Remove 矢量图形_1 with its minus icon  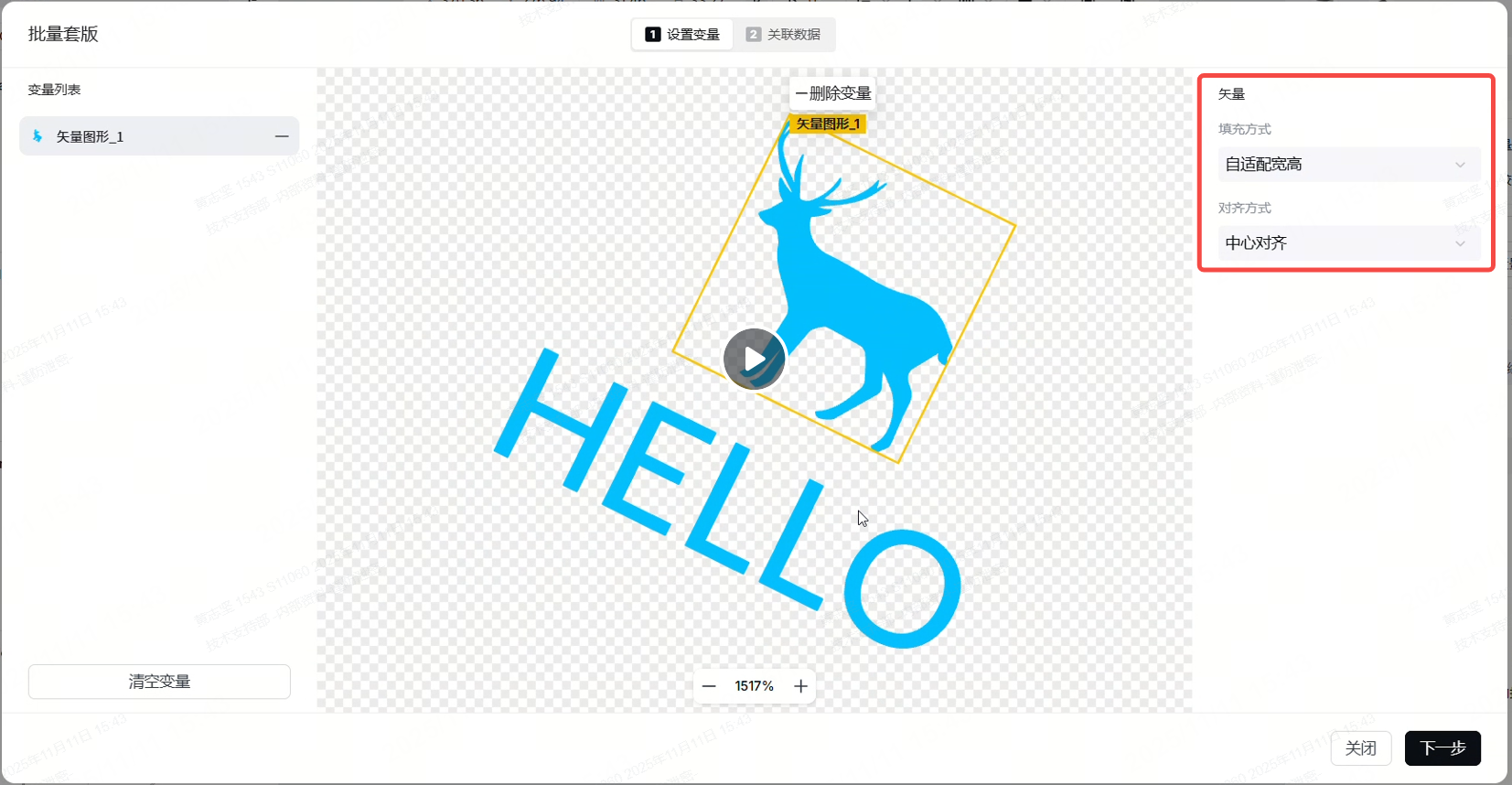(x=282, y=136)
